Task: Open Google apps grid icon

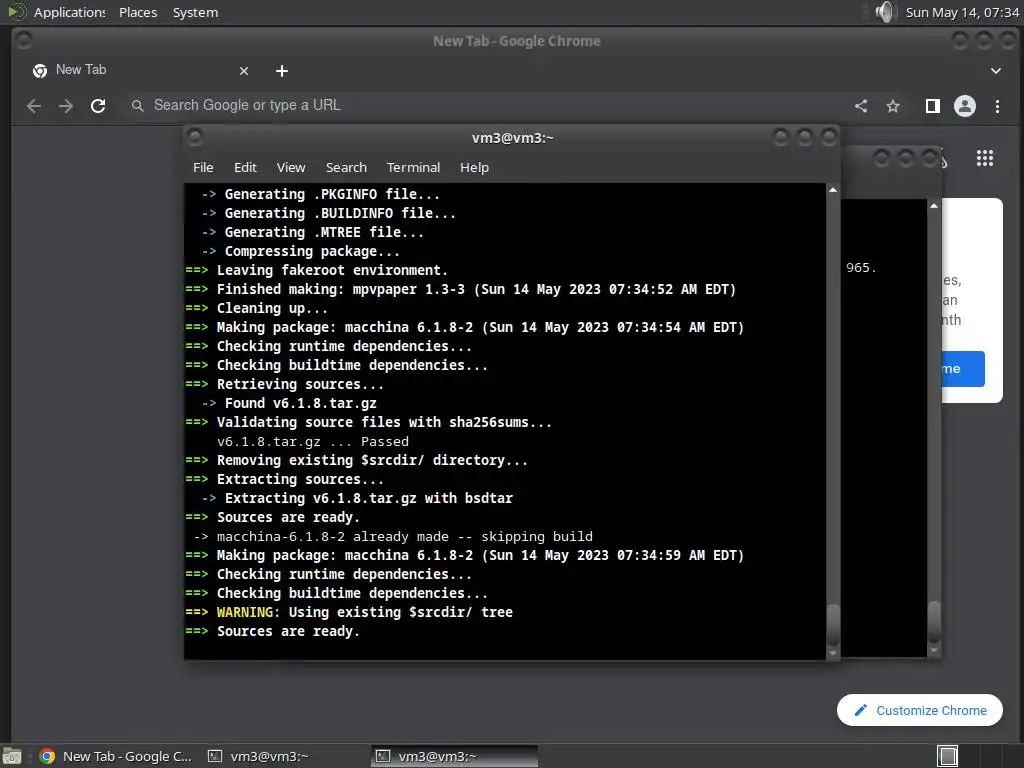Action: [985, 158]
